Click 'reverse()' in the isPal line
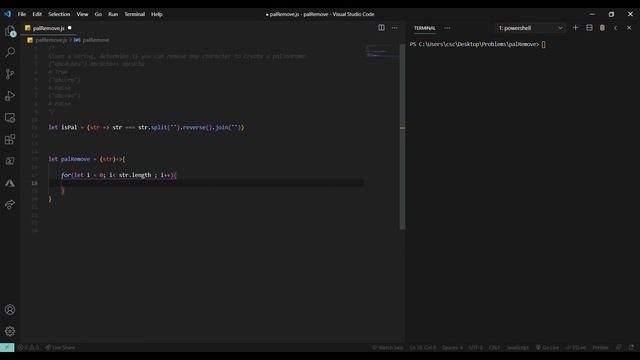This screenshot has width=640, height=360. tap(198, 127)
